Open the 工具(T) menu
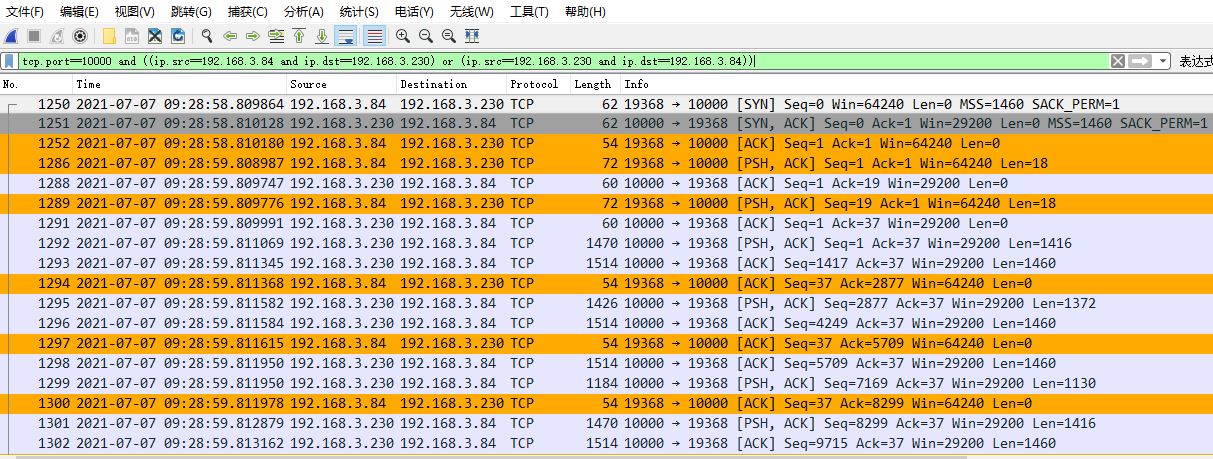The width and height of the screenshot is (1213, 459). coord(529,12)
